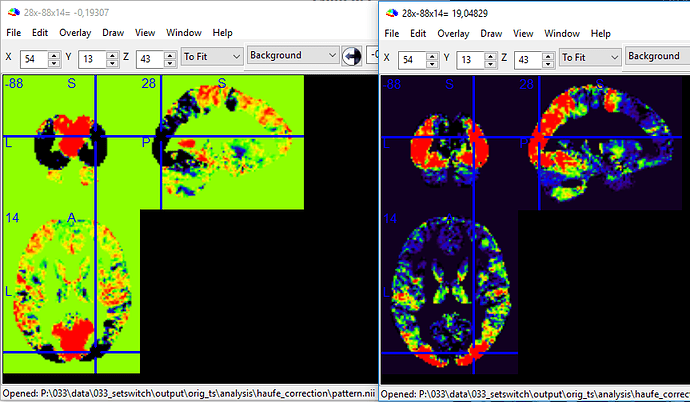Open Window menu in left window

click(x=184, y=33)
